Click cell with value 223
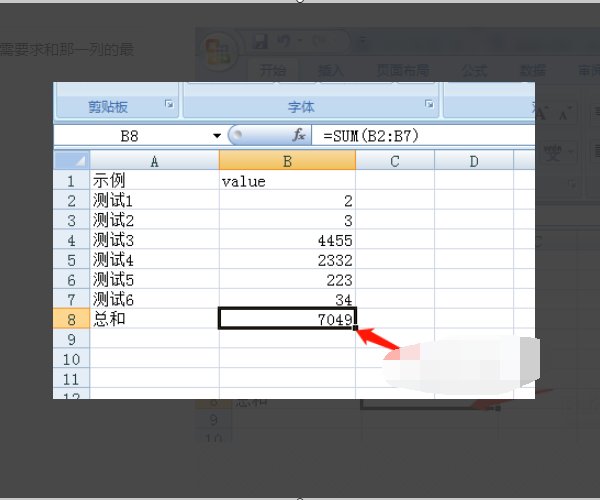This screenshot has height=500, width=600. (x=287, y=280)
